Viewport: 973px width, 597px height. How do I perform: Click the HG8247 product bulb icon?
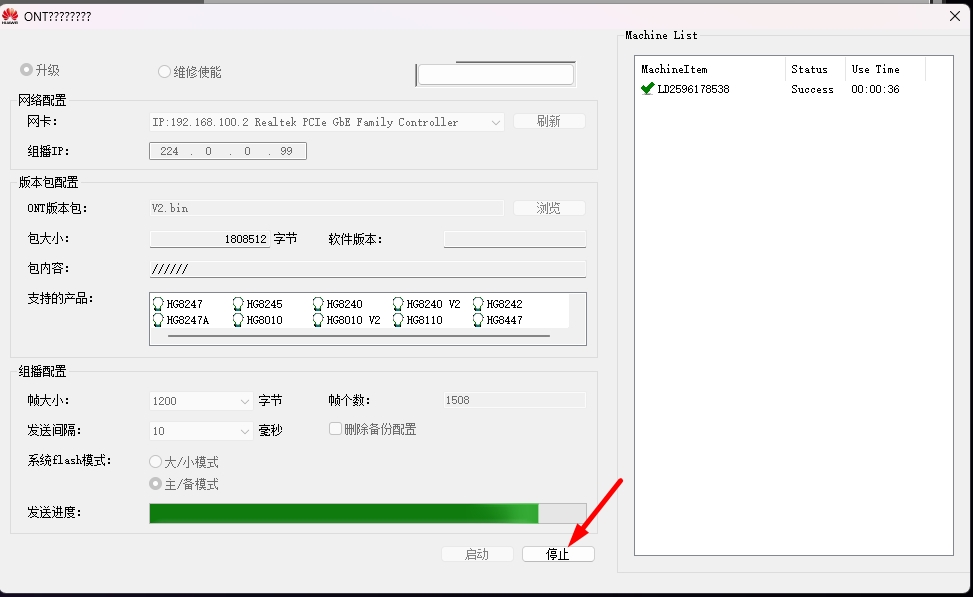point(158,304)
